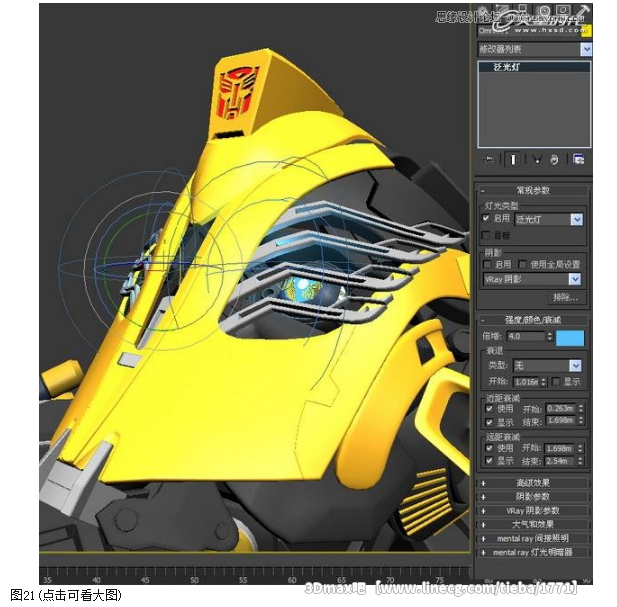Open the blue light color swatch
This screenshot has width=617, height=607.
pyautogui.click(x=570, y=338)
